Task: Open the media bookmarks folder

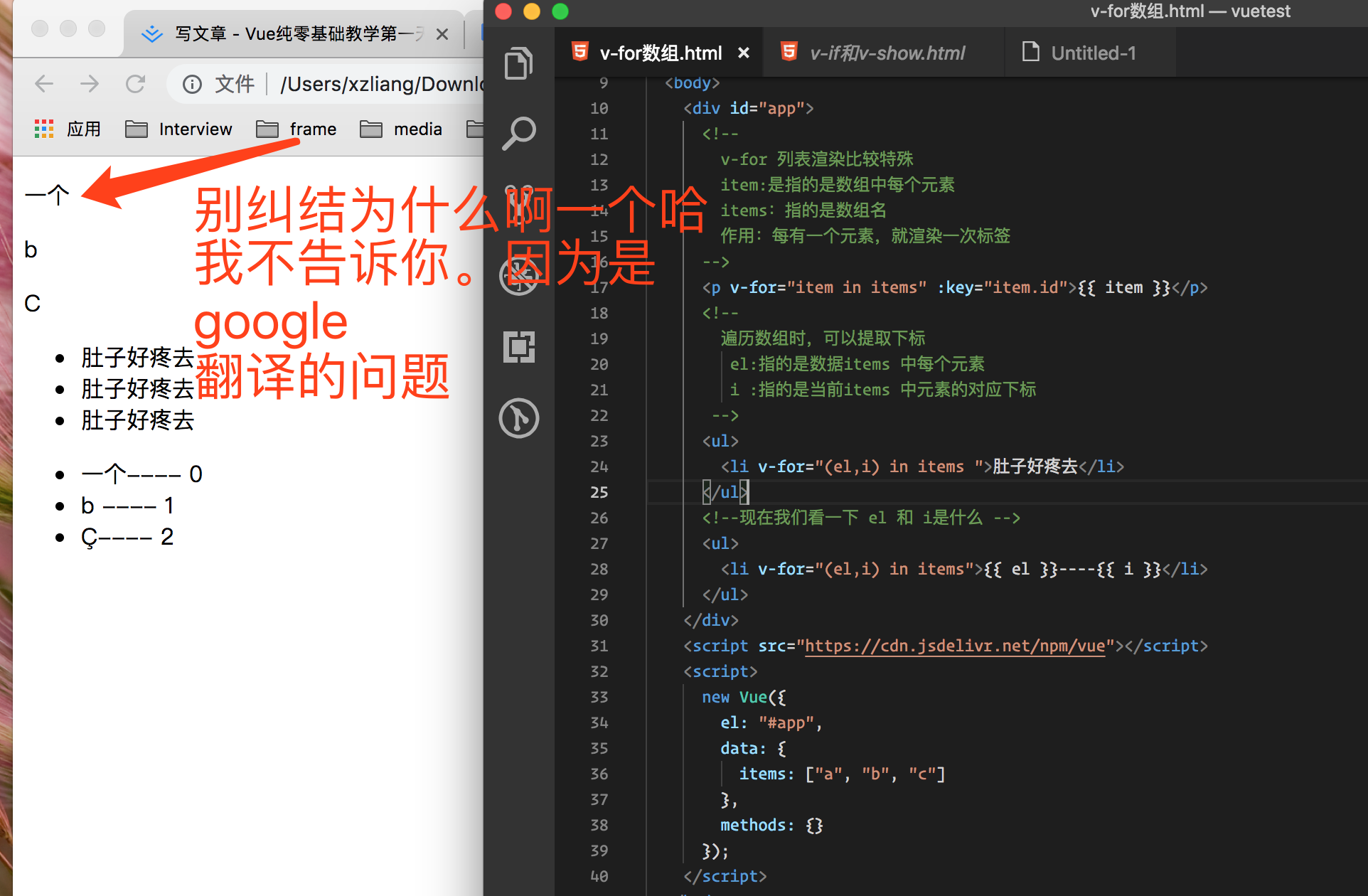Action: [x=402, y=129]
